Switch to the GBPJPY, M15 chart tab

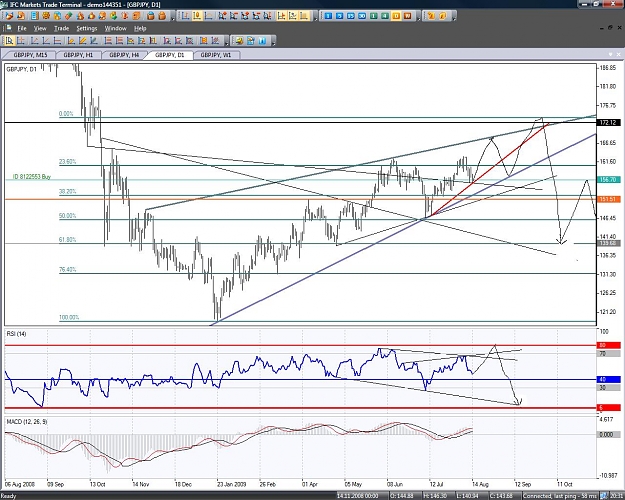[30, 55]
